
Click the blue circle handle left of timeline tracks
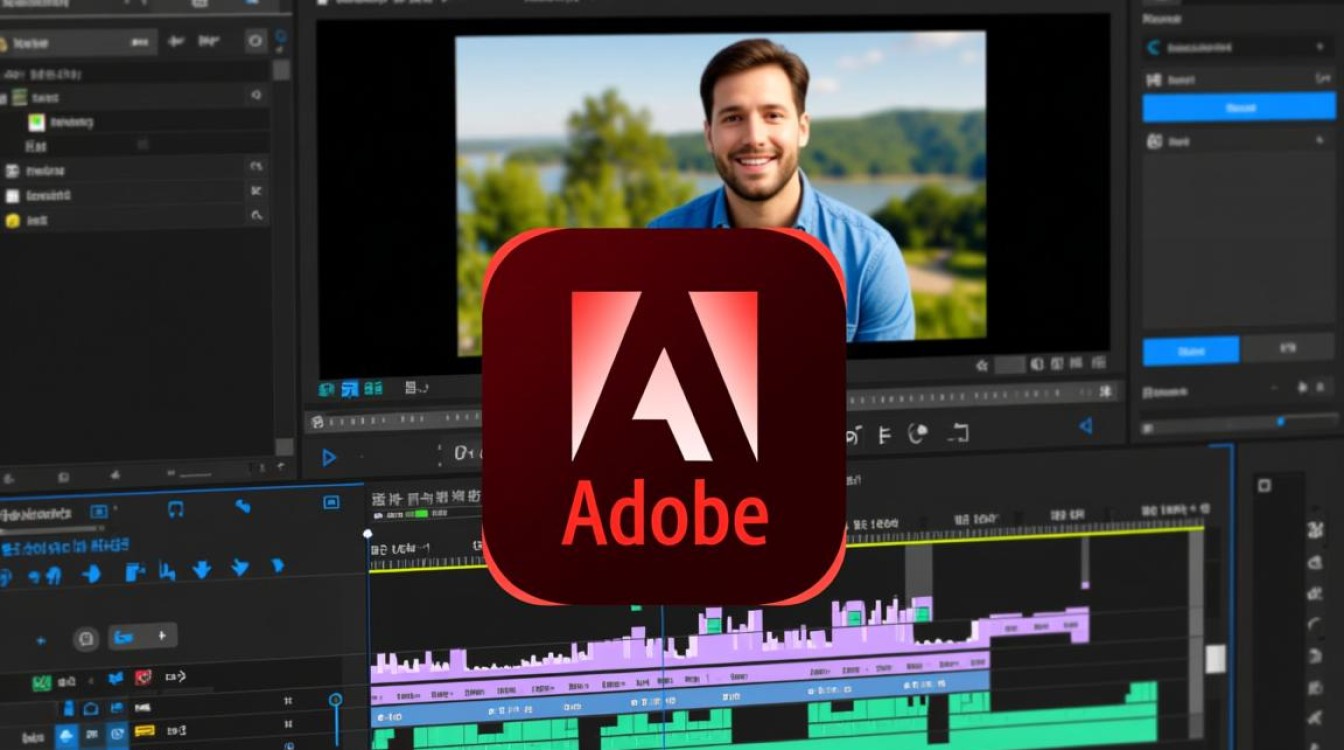[335, 699]
